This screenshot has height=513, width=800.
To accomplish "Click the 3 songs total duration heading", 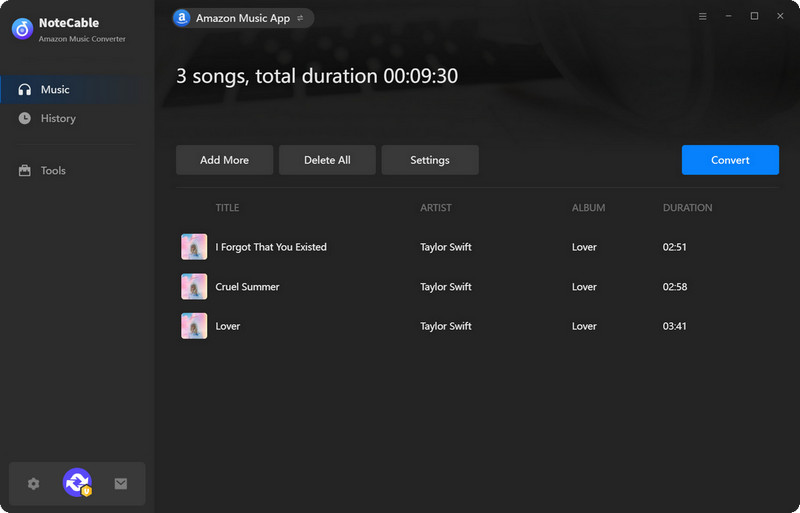I will coord(317,76).
